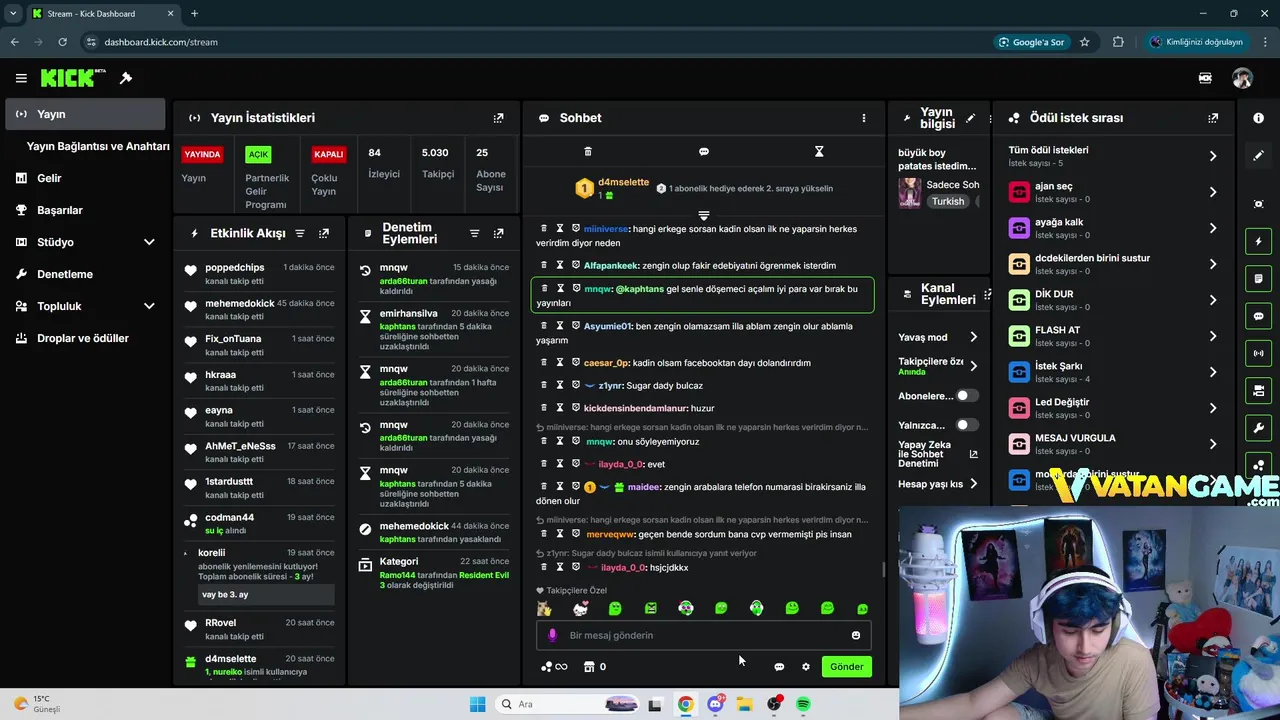Pop out the Yayın İstatistikleri panel

pos(498,118)
